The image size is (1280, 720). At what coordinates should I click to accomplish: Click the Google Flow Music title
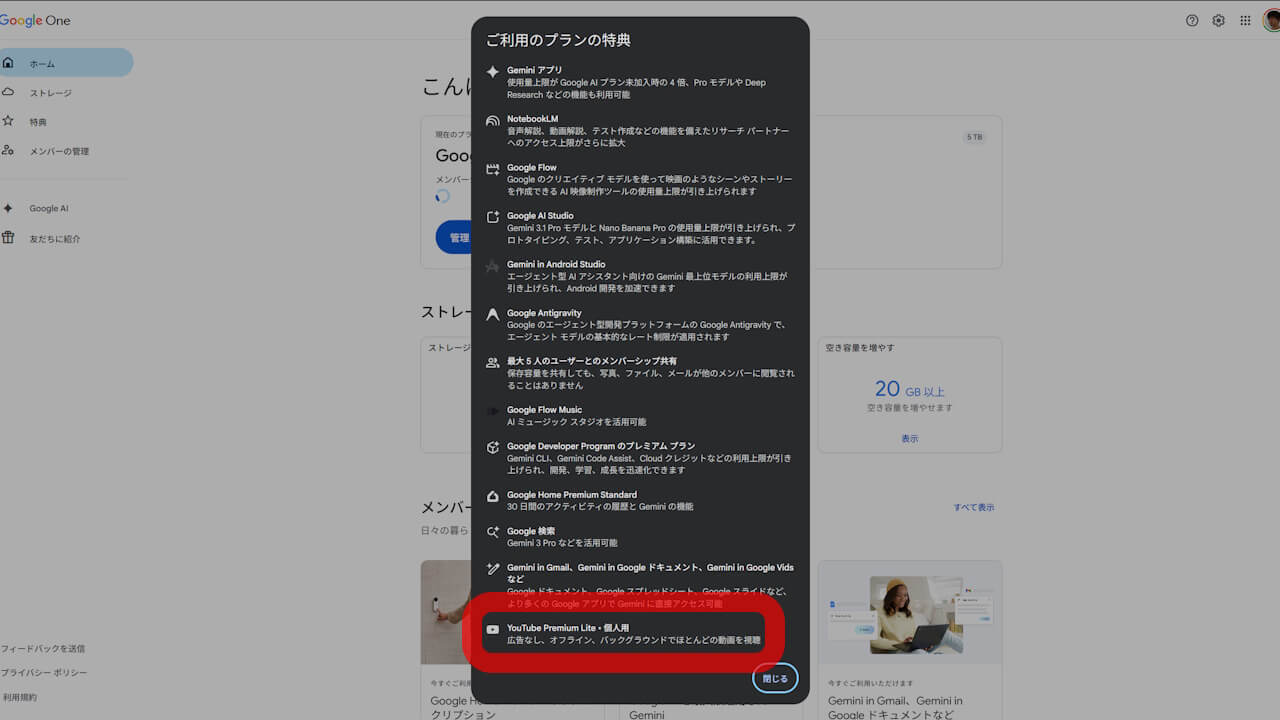[x=544, y=410]
